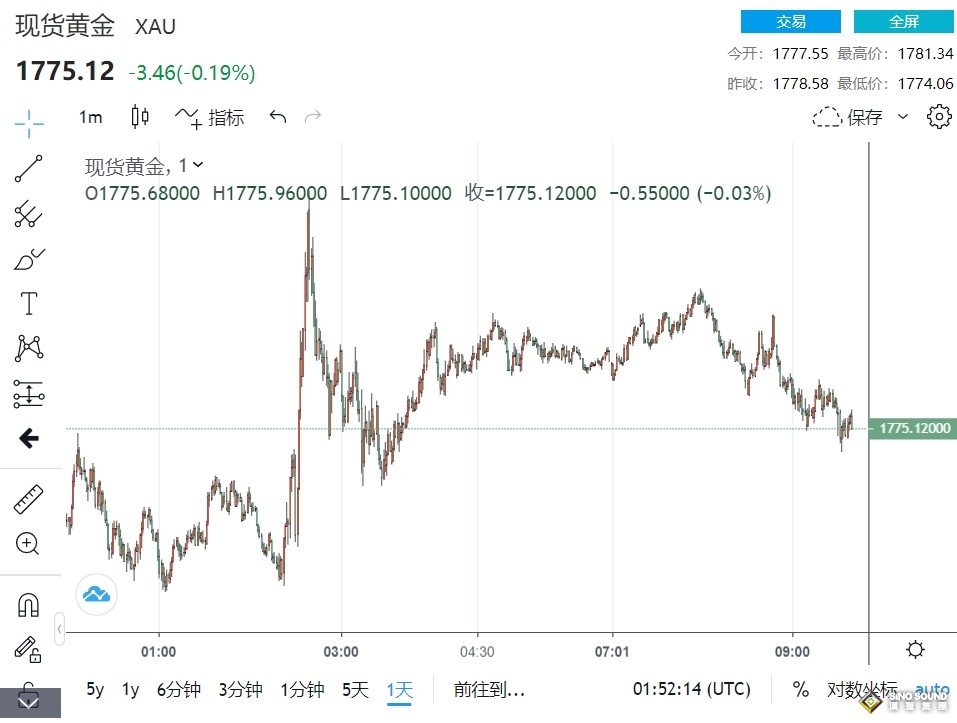957x723 pixels.
Task: Open the pattern drawing tool
Action: click(x=29, y=349)
